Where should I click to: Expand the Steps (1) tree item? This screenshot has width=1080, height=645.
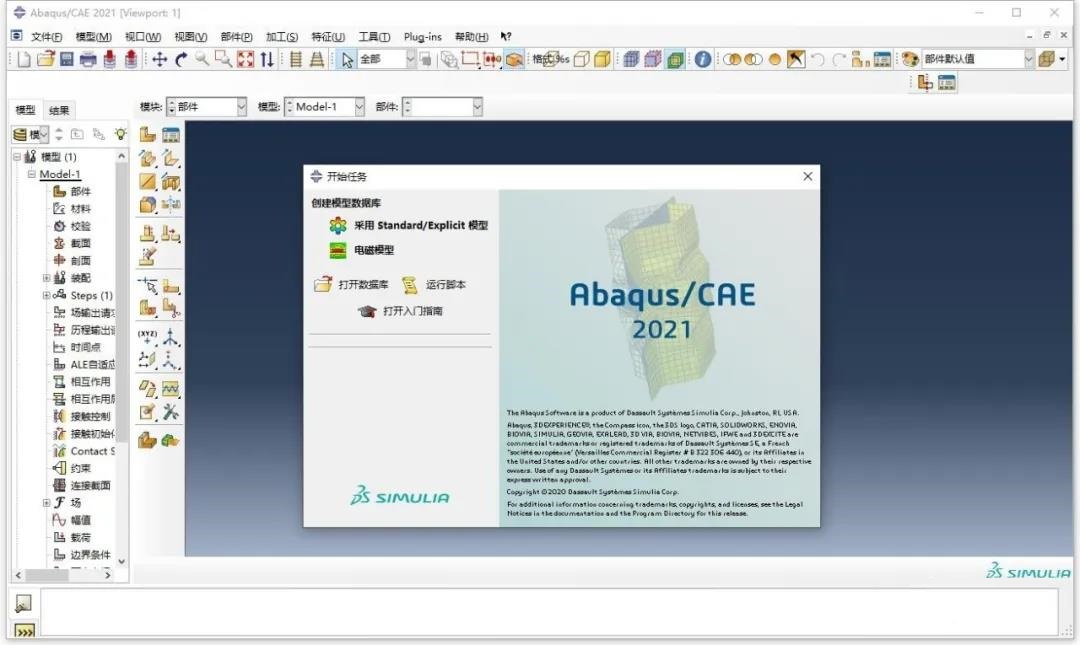click(45, 295)
